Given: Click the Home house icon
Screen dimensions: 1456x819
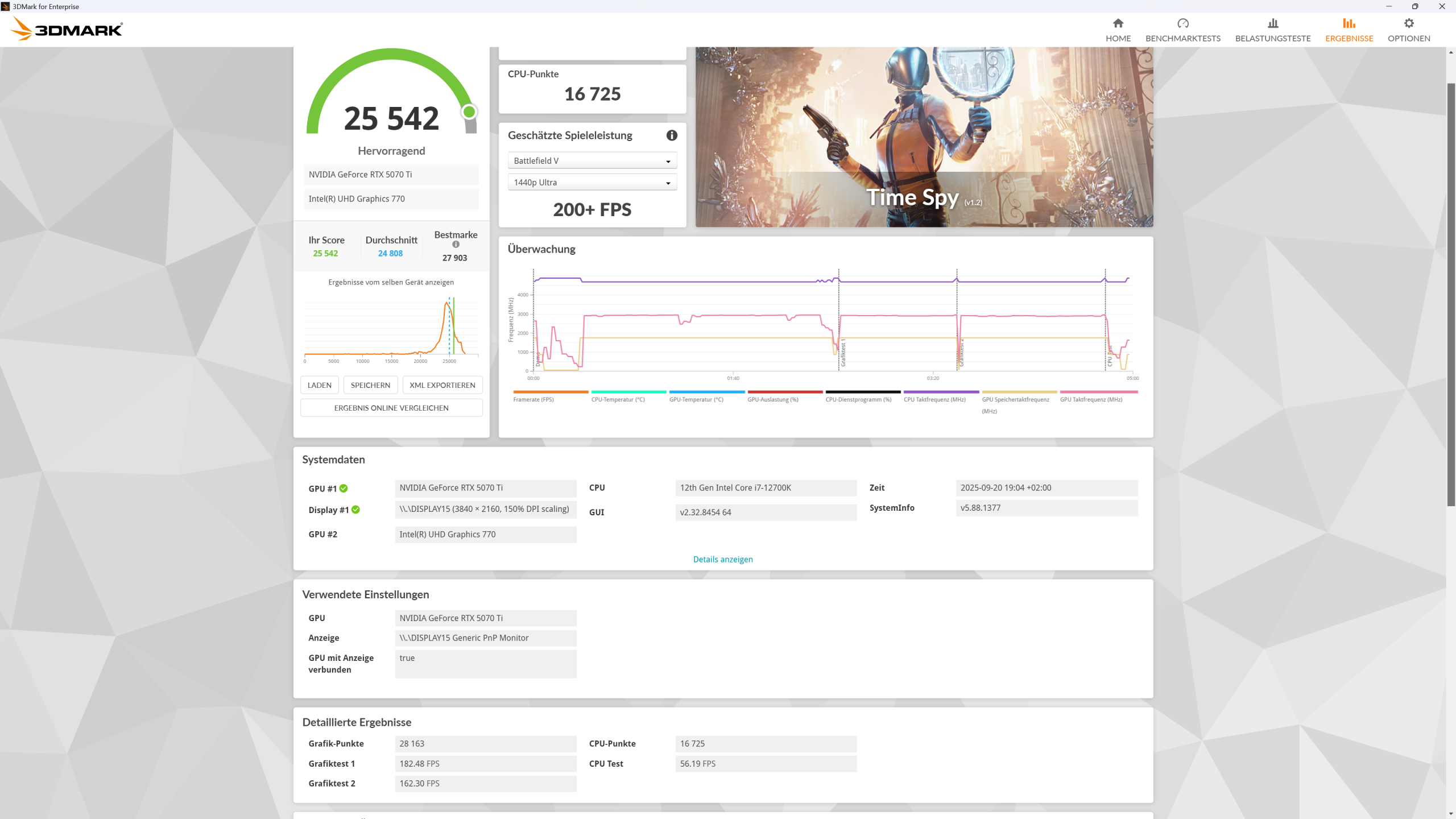Looking at the screenshot, I should pos(1118,23).
